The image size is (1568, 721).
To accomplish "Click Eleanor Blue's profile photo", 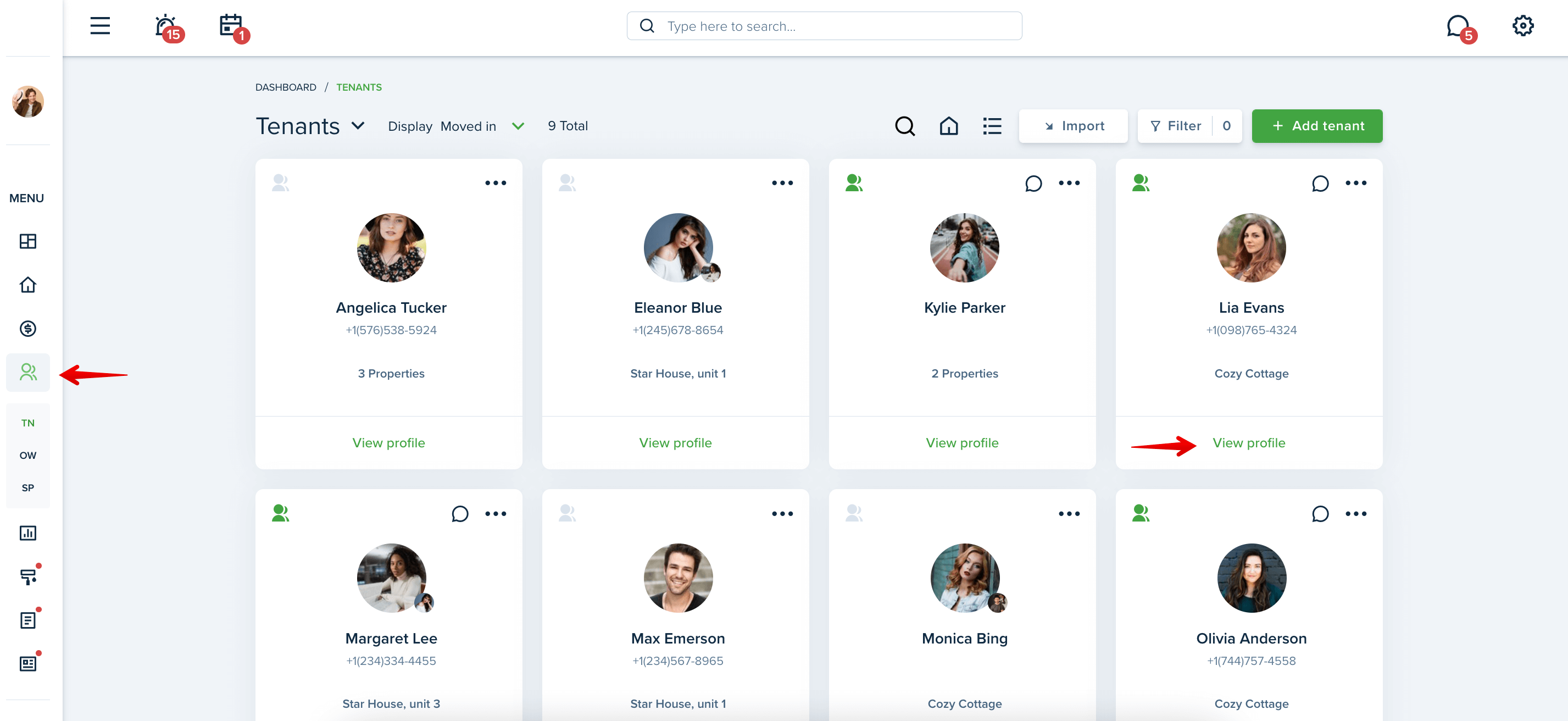I will [678, 247].
